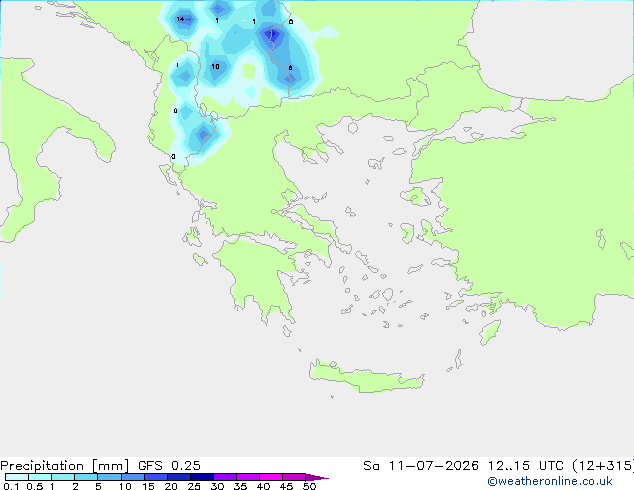Select the 15–20 mm legend color swatch
The width and height of the screenshot is (634, 490).
tap(156, 477)
